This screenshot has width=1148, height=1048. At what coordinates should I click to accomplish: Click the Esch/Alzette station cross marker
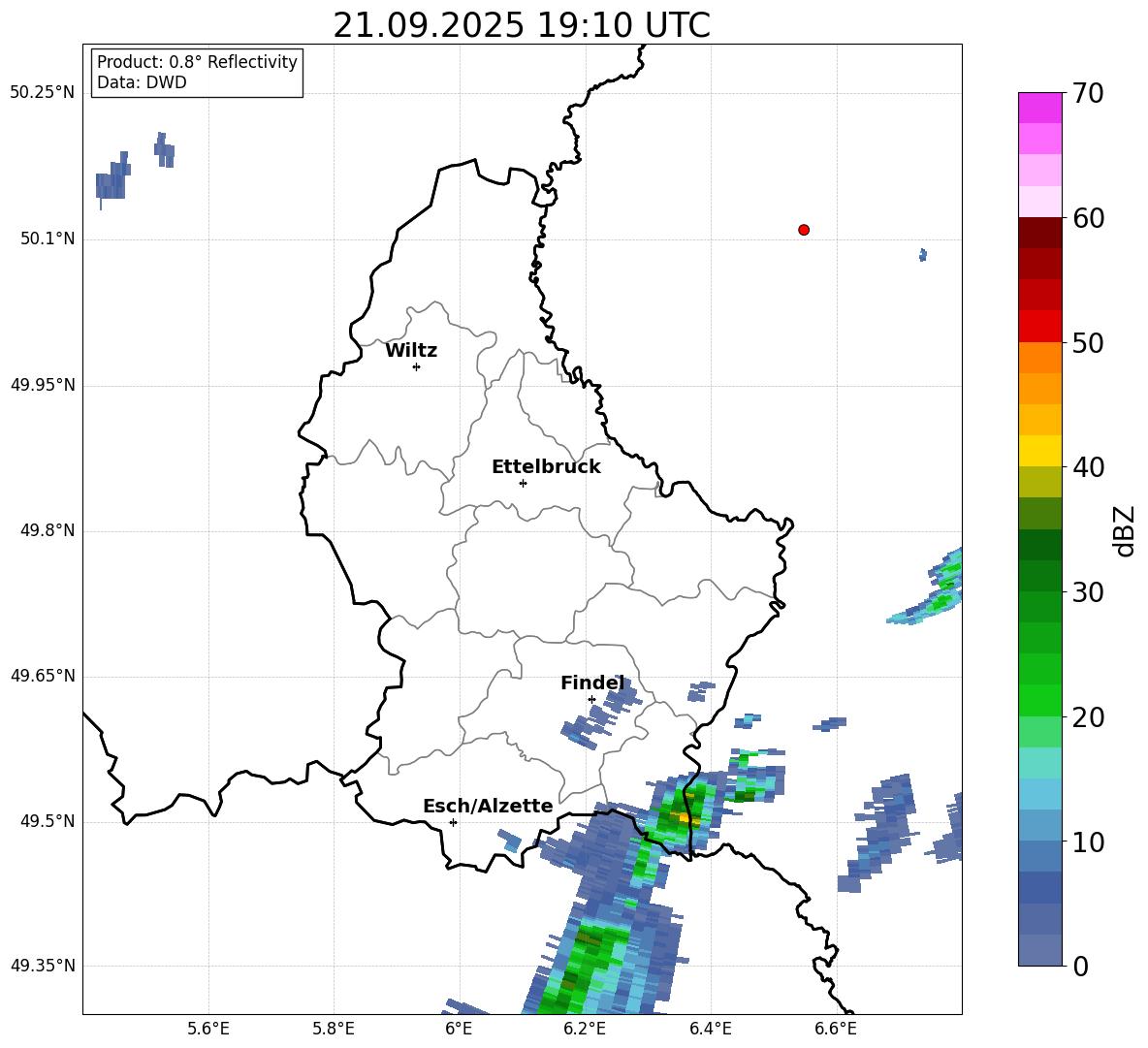click(453, 822)
